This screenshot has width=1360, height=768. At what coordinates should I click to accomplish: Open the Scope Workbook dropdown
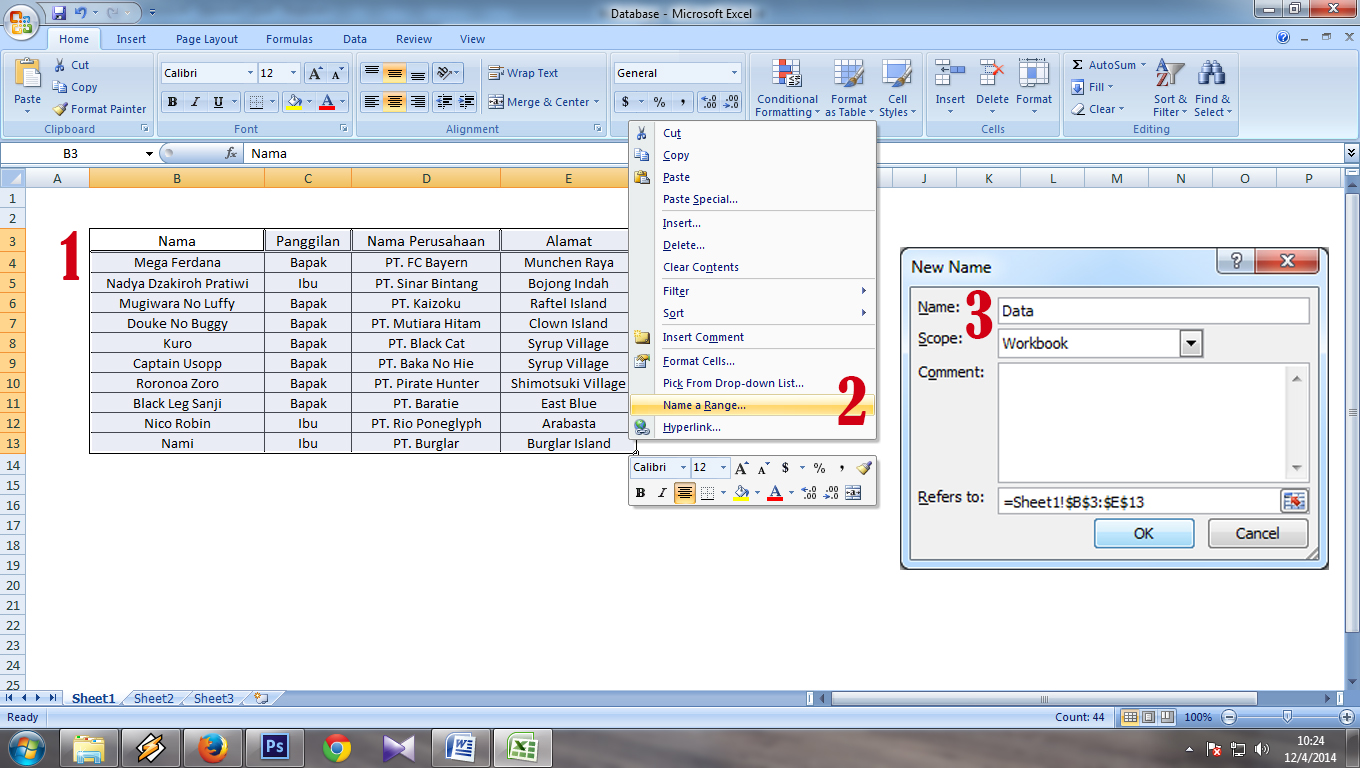1191,343
